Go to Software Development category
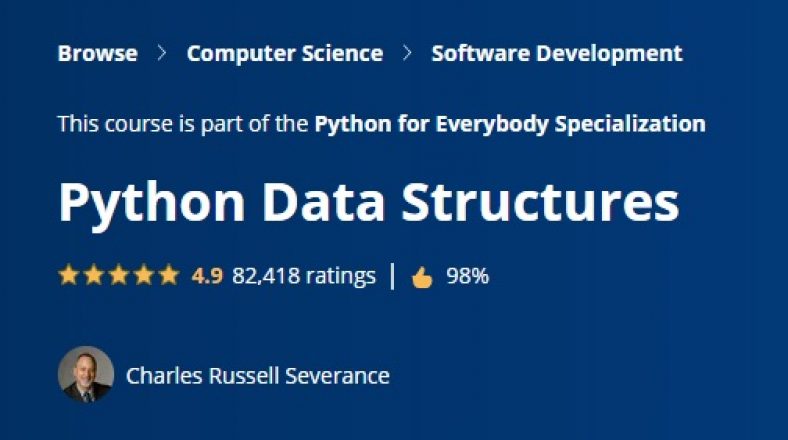The height and width of the screenshot is (440, 788). click(x=556, y=54)
